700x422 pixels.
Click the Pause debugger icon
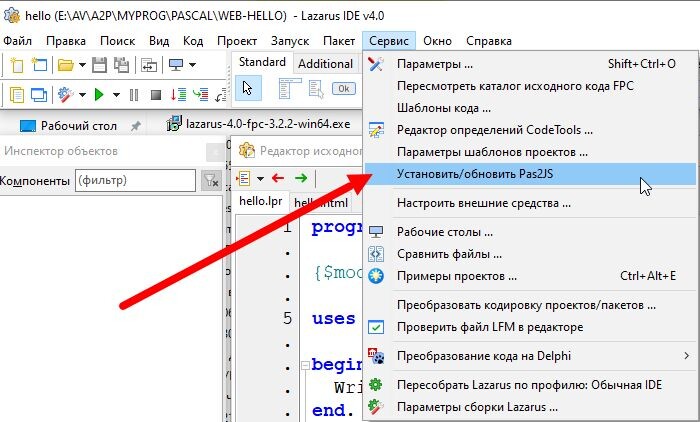133,95
